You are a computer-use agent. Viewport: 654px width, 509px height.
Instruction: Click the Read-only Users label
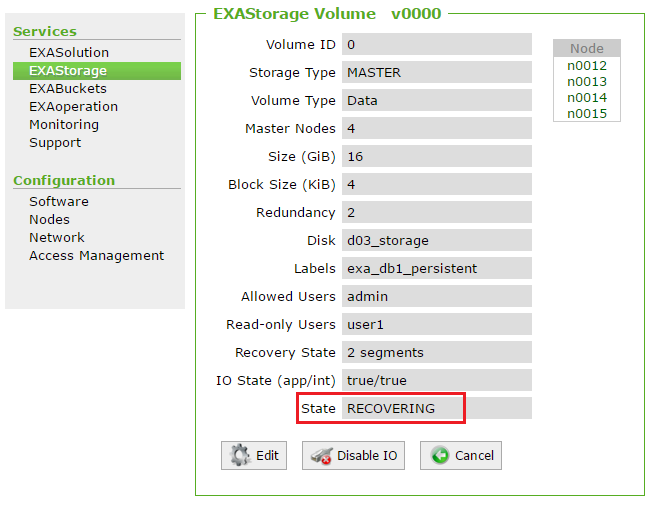[x=281, y=325]
